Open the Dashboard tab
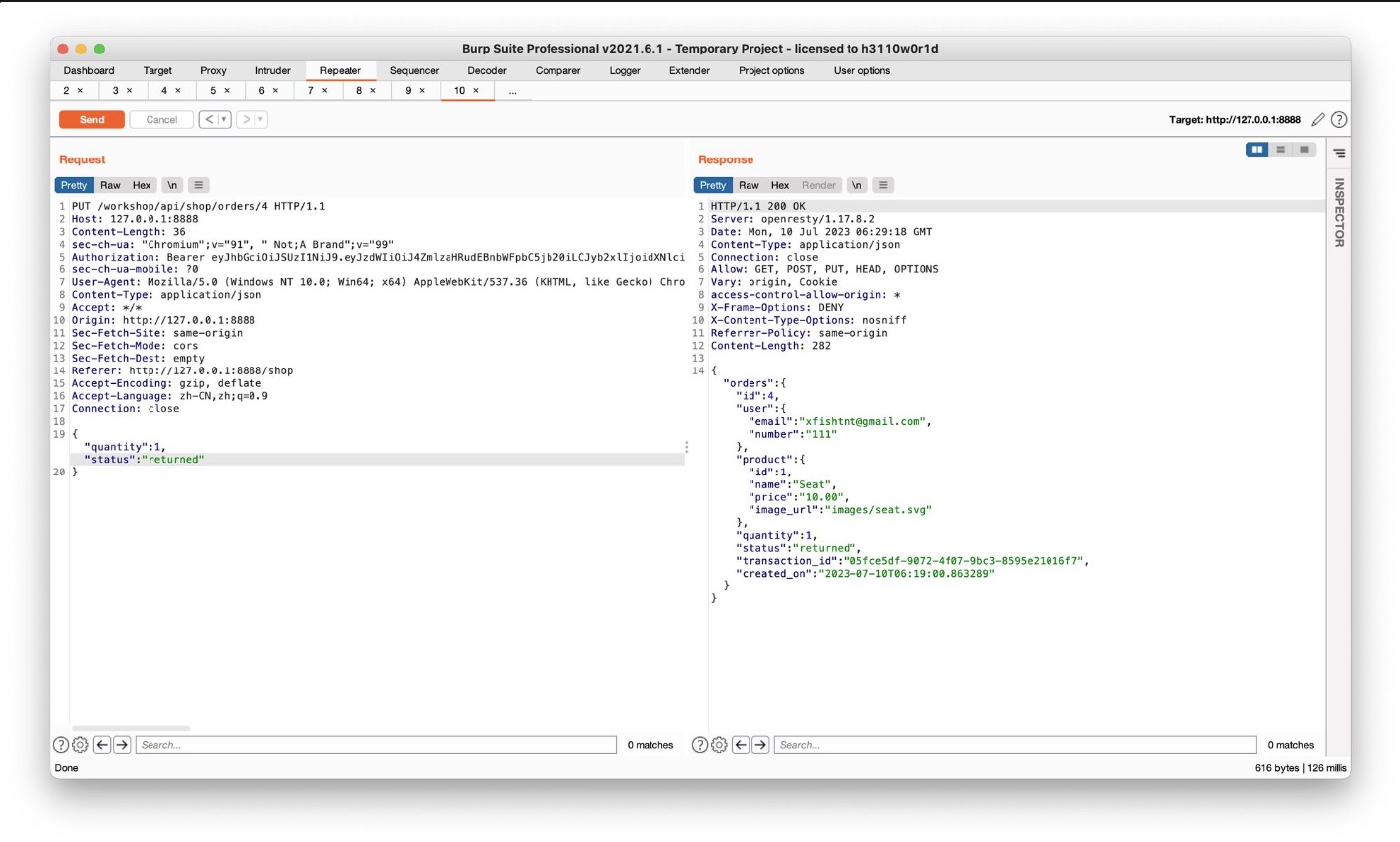 (x=89, y=71)
